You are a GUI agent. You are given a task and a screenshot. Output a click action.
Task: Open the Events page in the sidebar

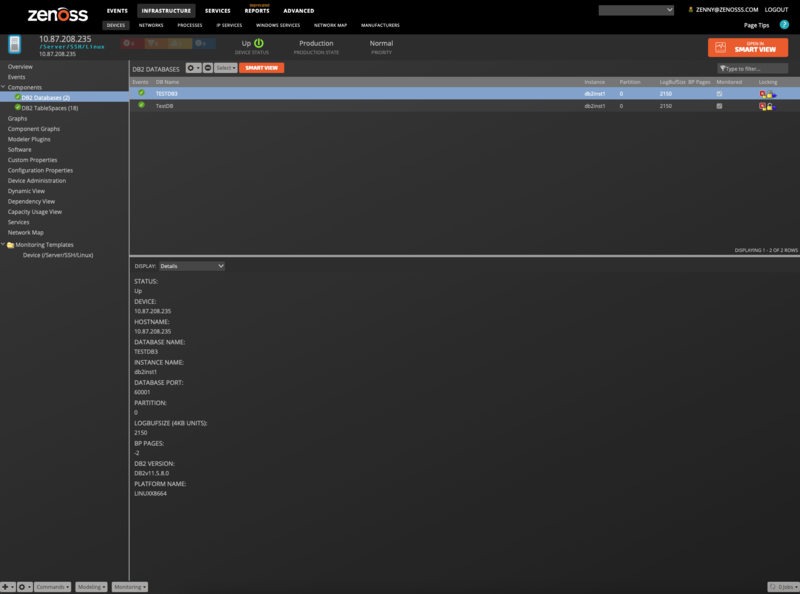pyautogui.click(x=16, y=77)
